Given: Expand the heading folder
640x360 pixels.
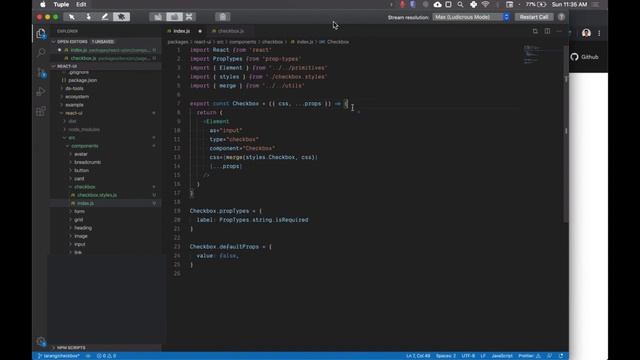Looking at the screenshot, I should click(x=83, y=228).
